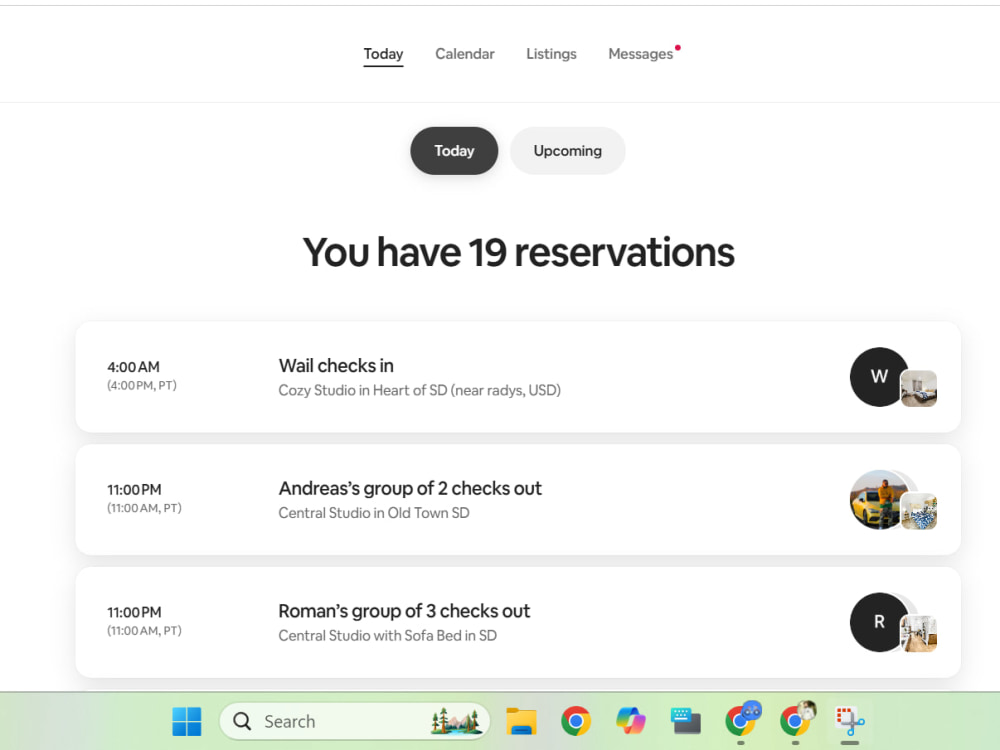This screenshot has height=750, width=1000.
Task: Open the Listings tab
Action: tap(551, 54)
